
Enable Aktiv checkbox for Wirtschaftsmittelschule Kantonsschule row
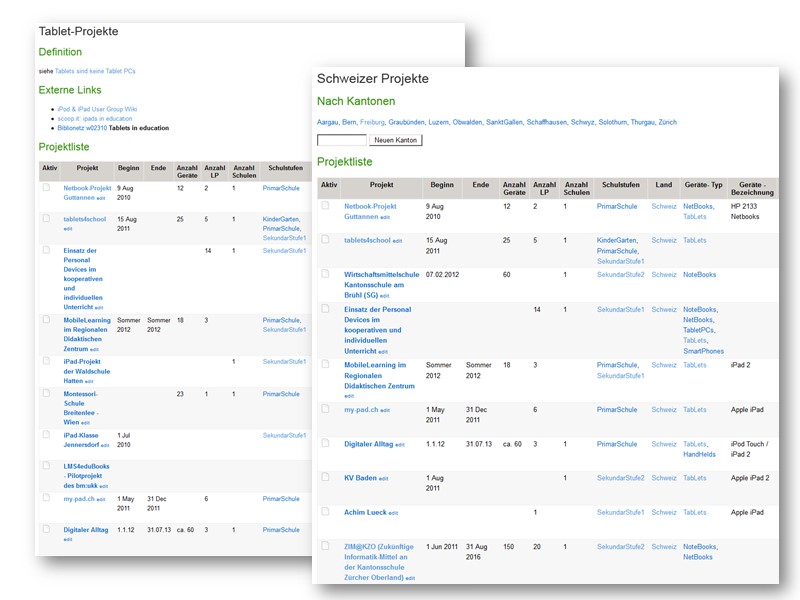point(324,273)
